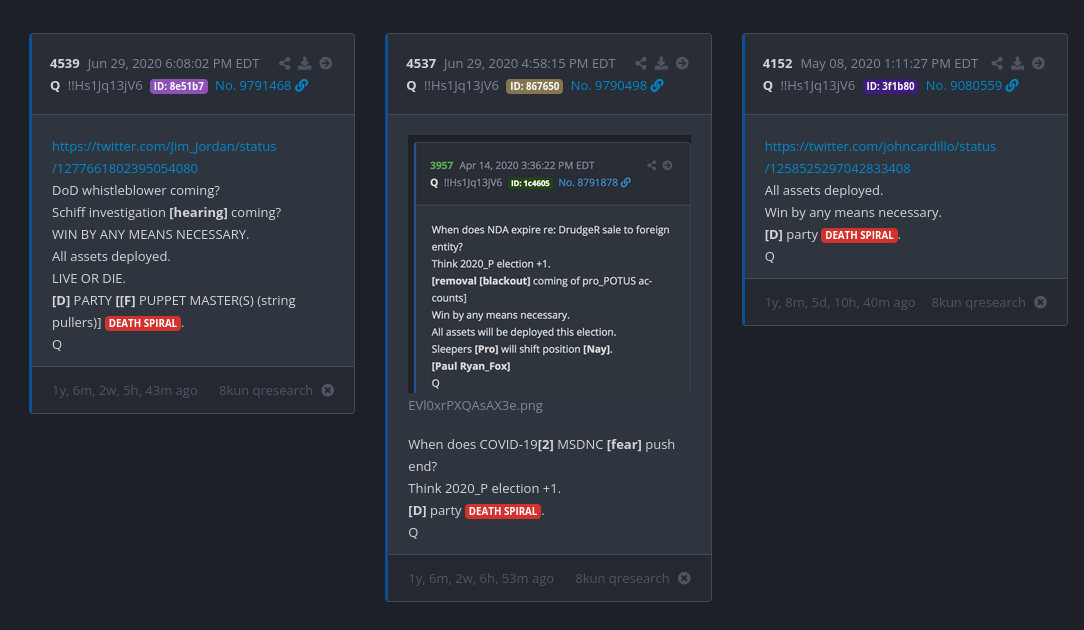Click '[Paul Ryan_Fox]' in embedded post
The image size is (1084, 630).
pos(471,366)
